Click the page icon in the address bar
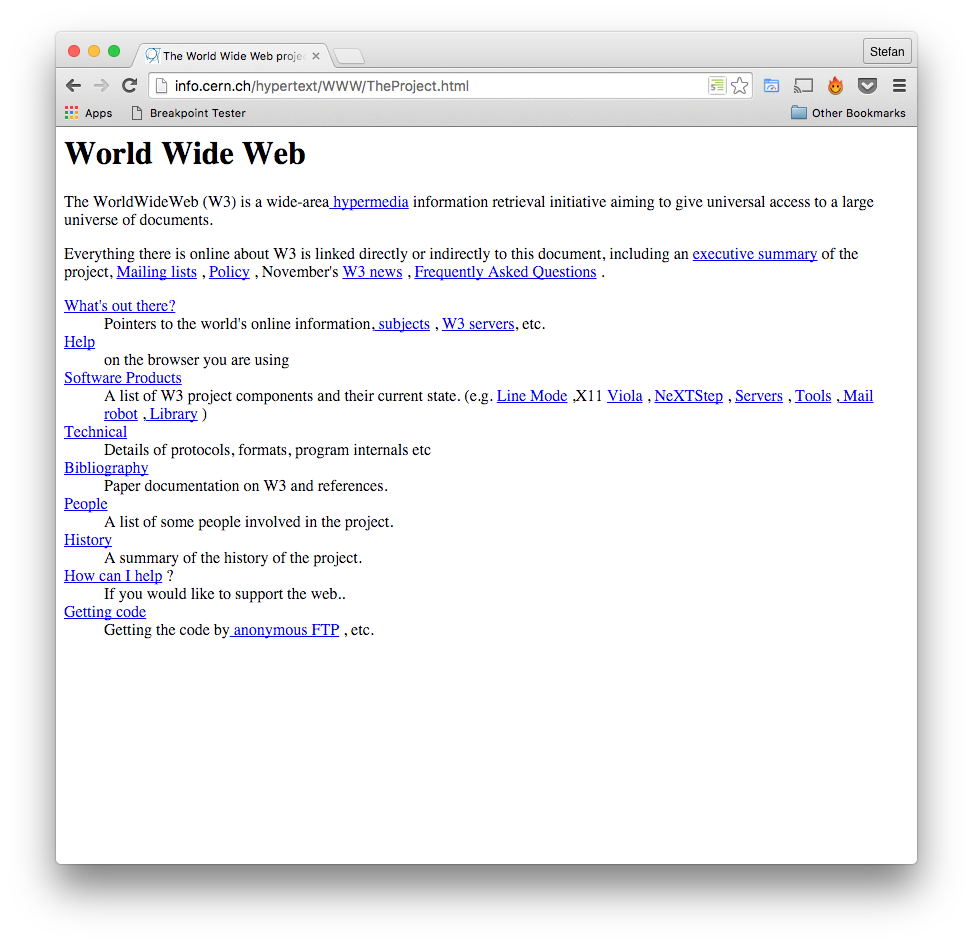The height and width of the screenshot is (944, 973). [x=161, y=86]
